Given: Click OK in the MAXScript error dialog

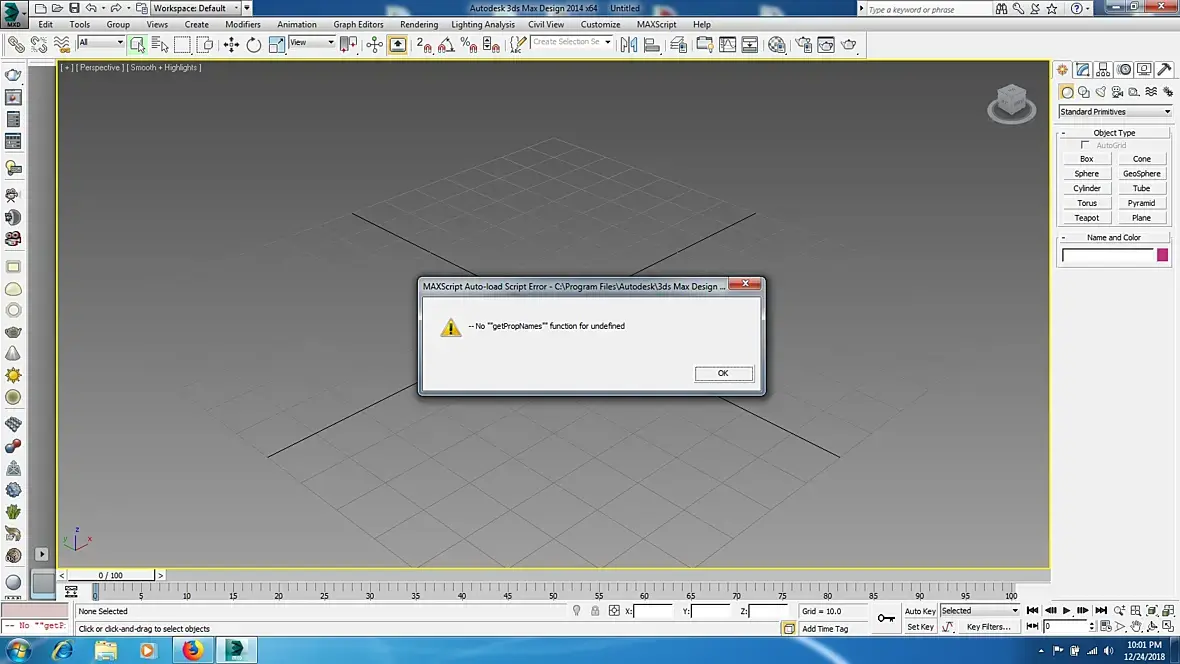Looking at the screenshot, I should 723,373.
